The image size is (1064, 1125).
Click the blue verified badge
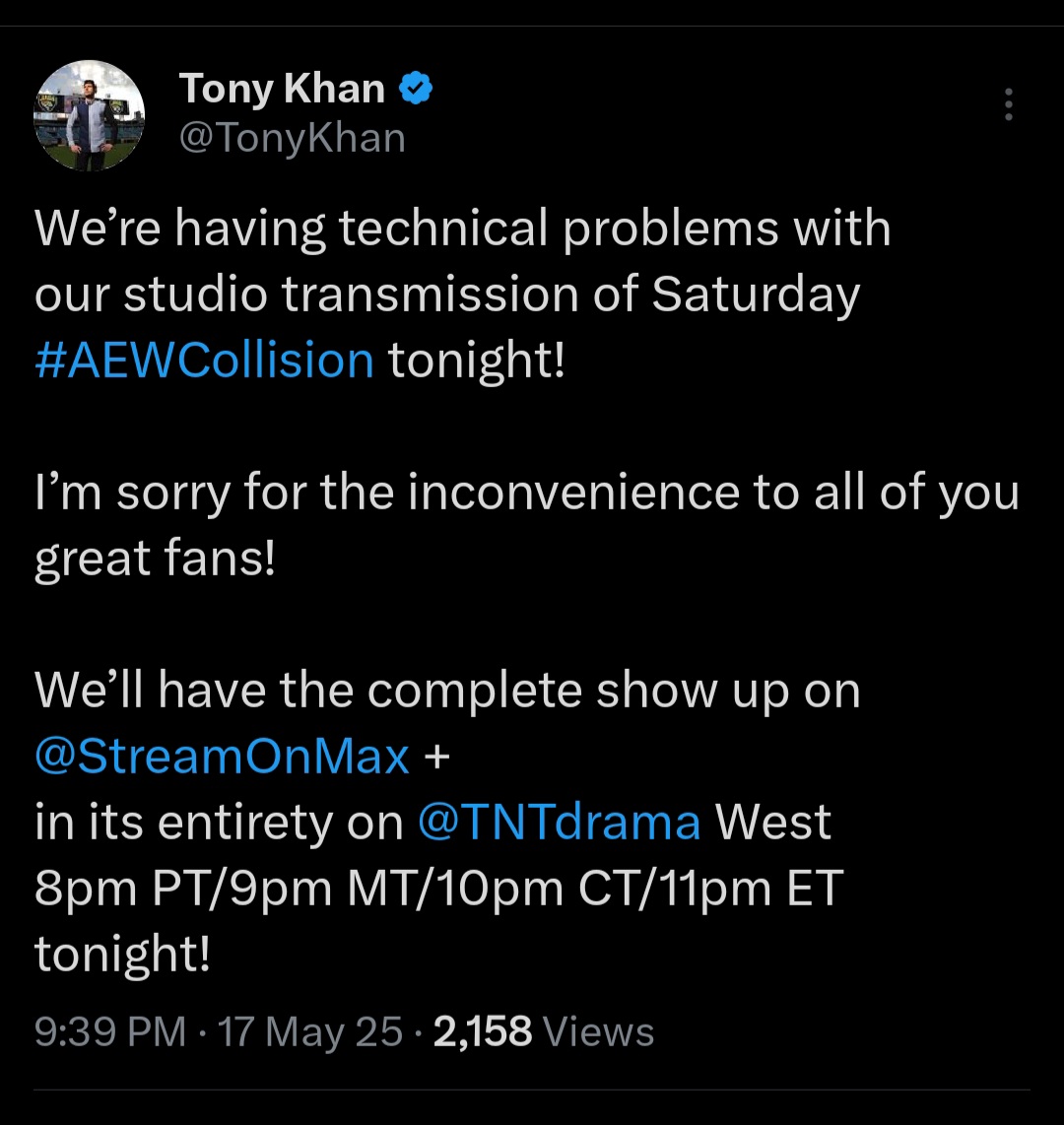click(417, 90)
